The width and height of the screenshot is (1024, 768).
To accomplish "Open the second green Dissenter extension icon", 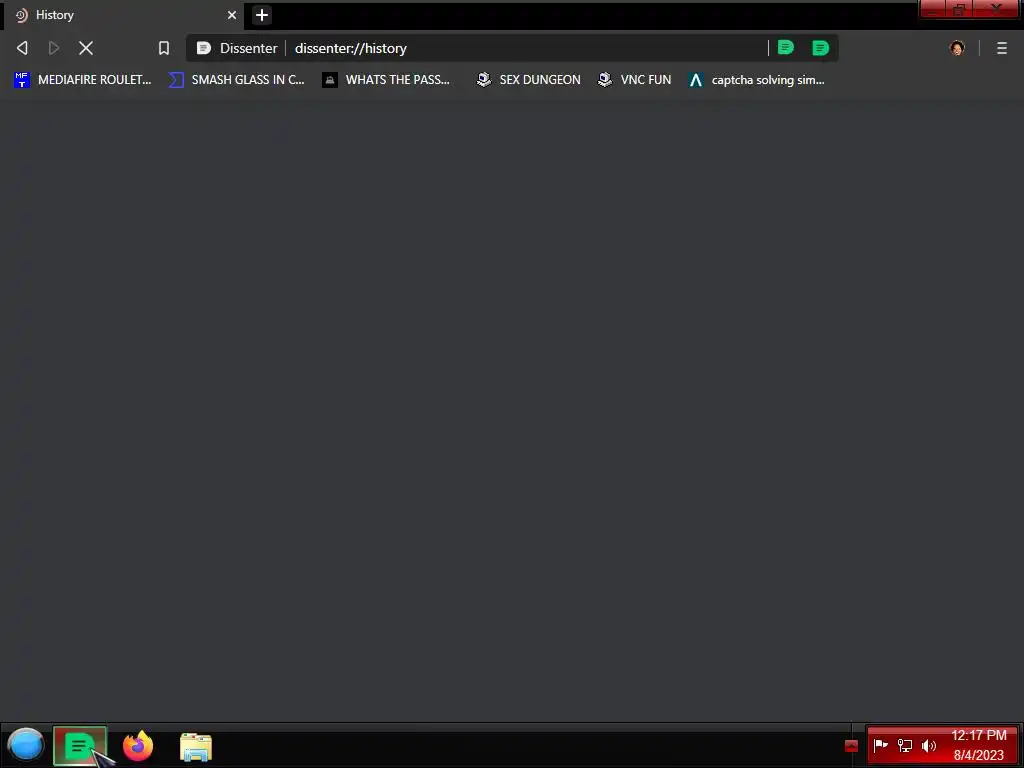I will coord(820,48).
